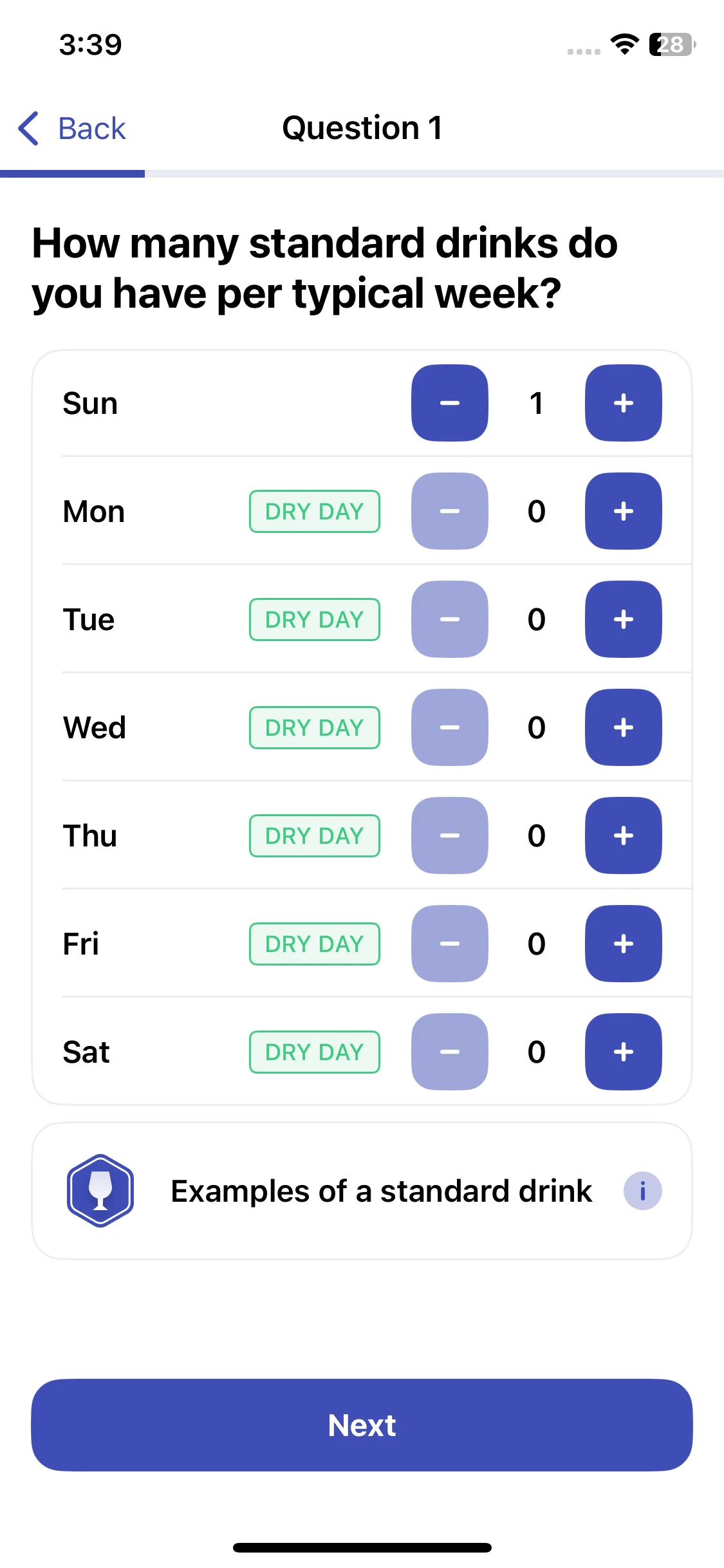Tap the wine glass hexagon icon
The image size is (724, 1568).
tap(100, 1191)
